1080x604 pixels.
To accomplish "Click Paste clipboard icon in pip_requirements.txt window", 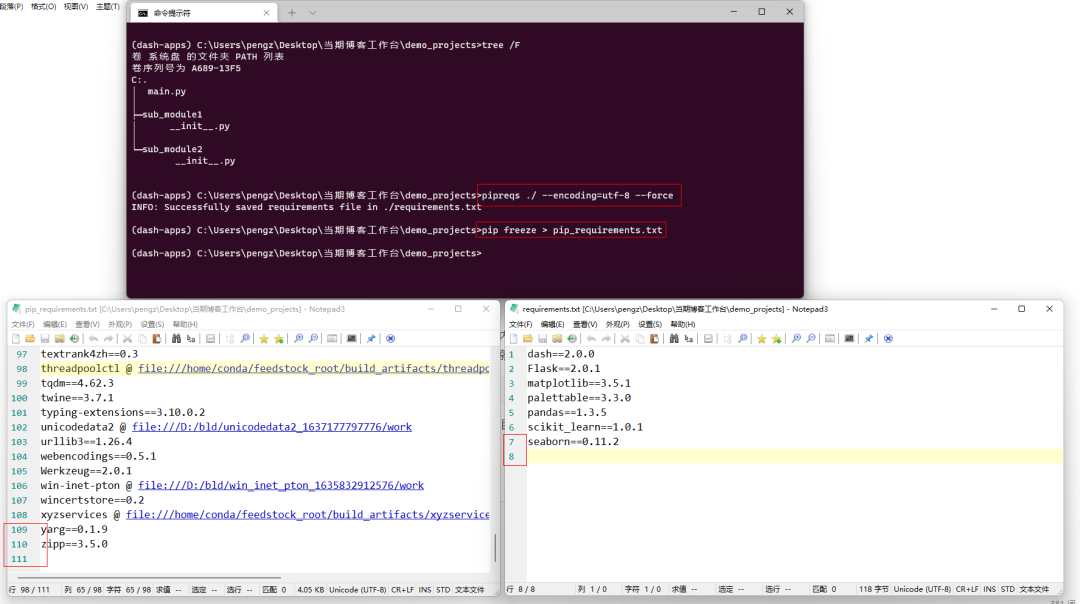I will click(x=157, y=339).
